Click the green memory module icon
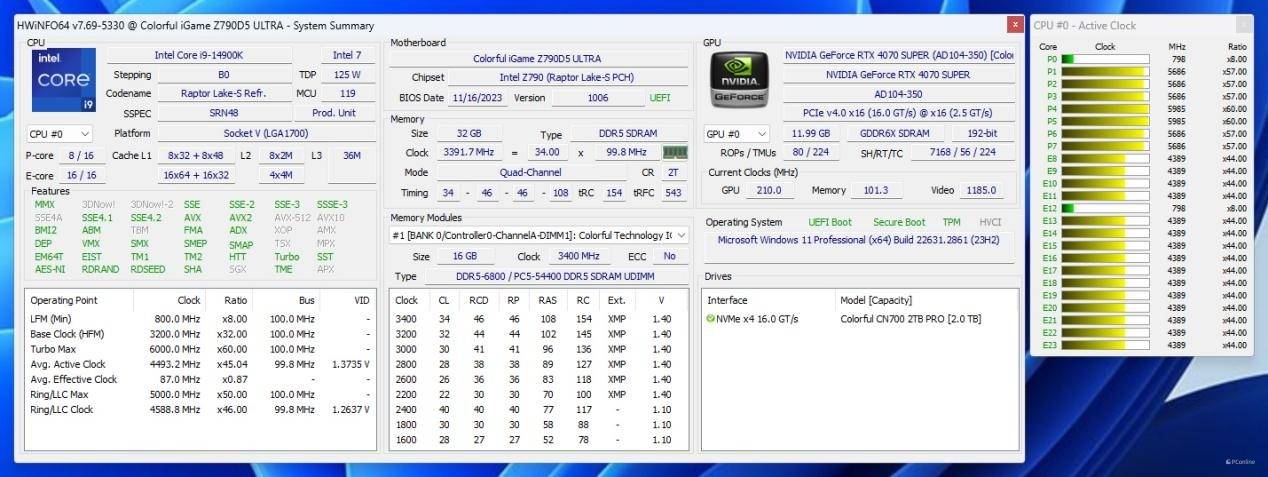The width and height of the screenshot is (1268, 477). 676,153
